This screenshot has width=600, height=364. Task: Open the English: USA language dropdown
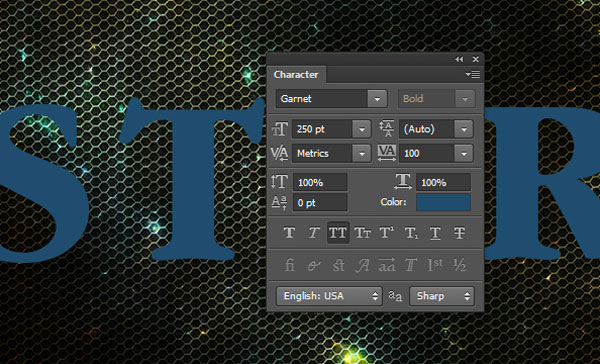pos(329,296)
